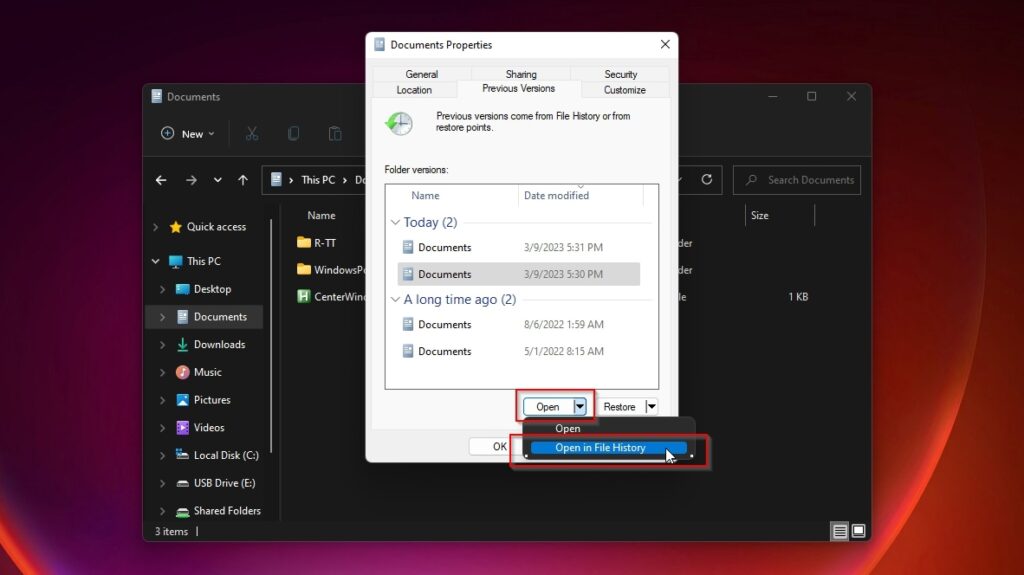Click the Local Disk (C:) drive icon

coord(182,455)
